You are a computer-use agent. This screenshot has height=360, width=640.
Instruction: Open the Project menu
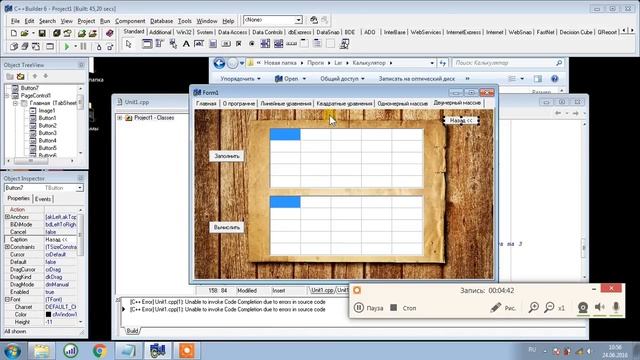tap(86, 21)
